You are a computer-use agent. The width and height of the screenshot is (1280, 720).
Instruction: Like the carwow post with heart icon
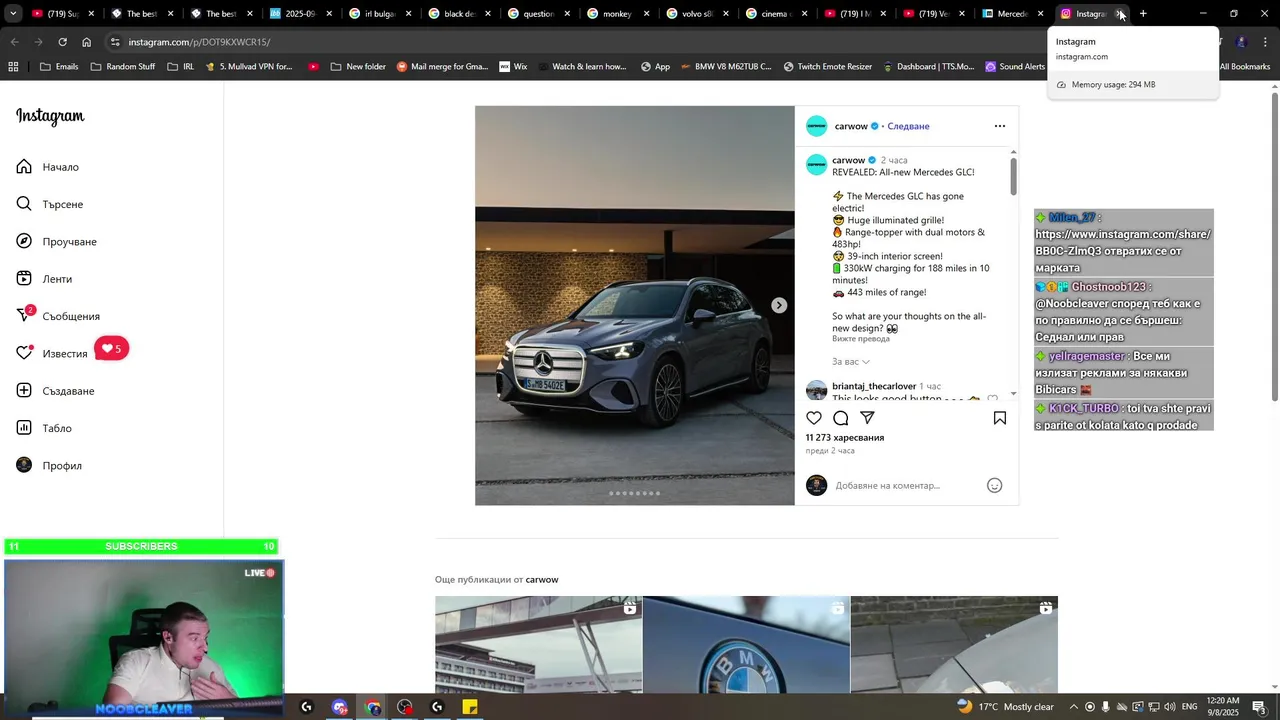coord(814,418)
